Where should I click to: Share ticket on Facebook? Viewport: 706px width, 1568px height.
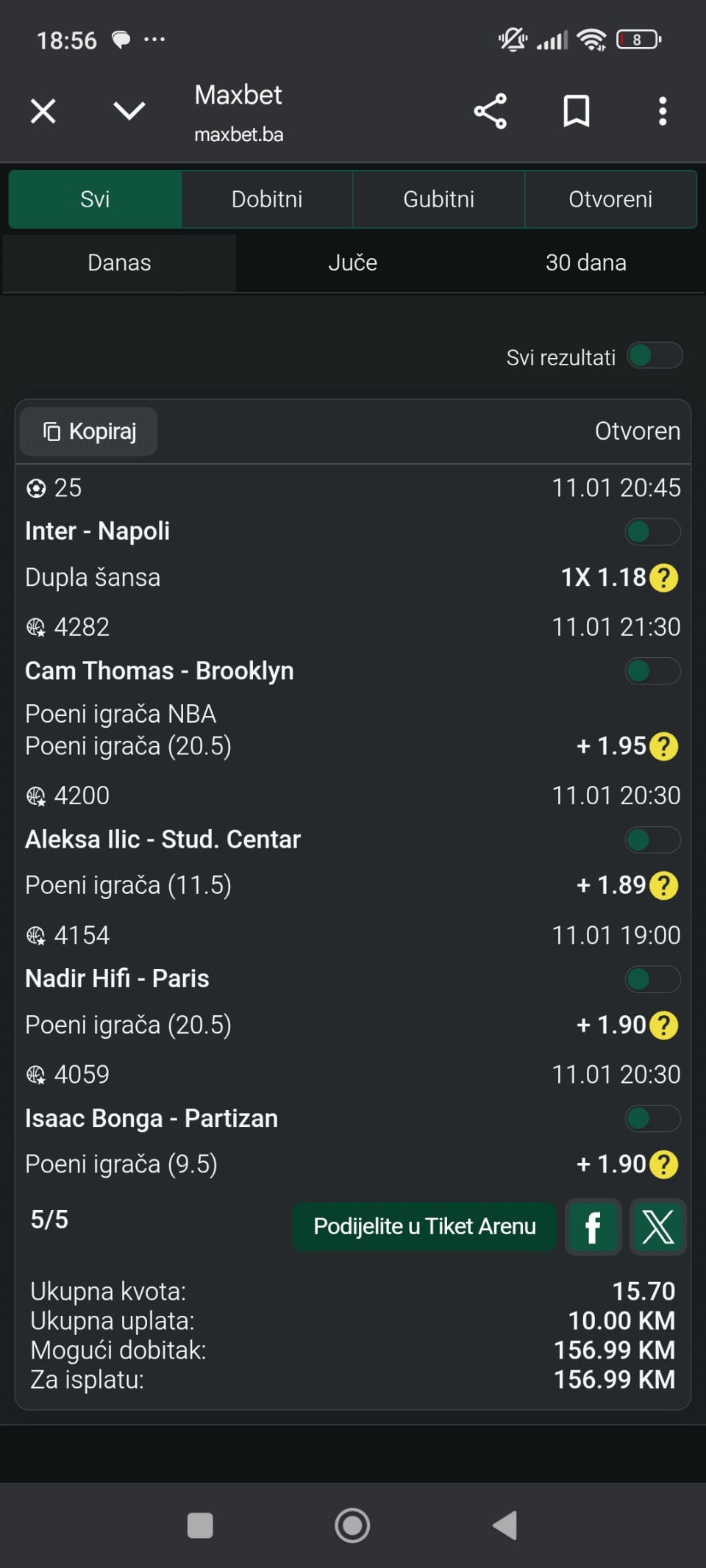click(593, 1227)
